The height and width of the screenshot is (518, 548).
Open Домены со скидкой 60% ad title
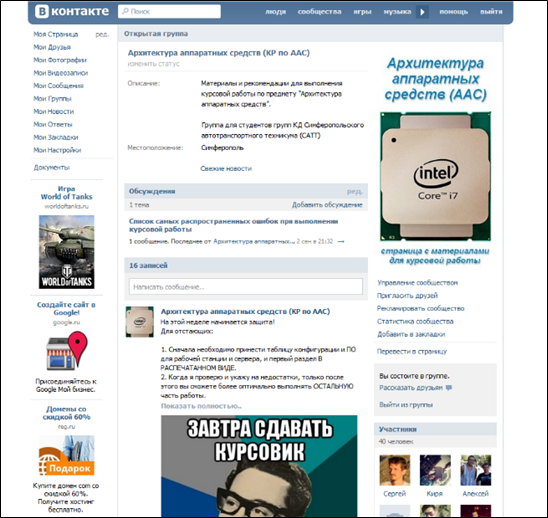[66, 413]
